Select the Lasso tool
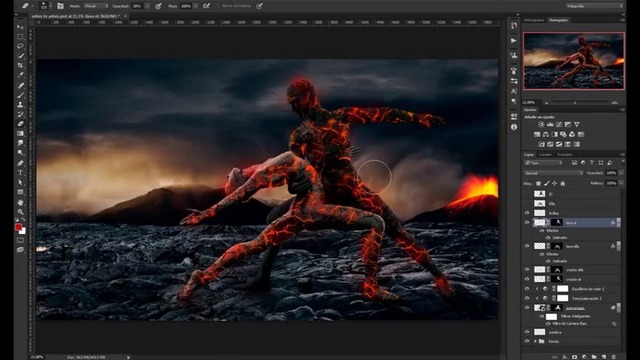Screen dimensions: 640x360 (20, 46)
